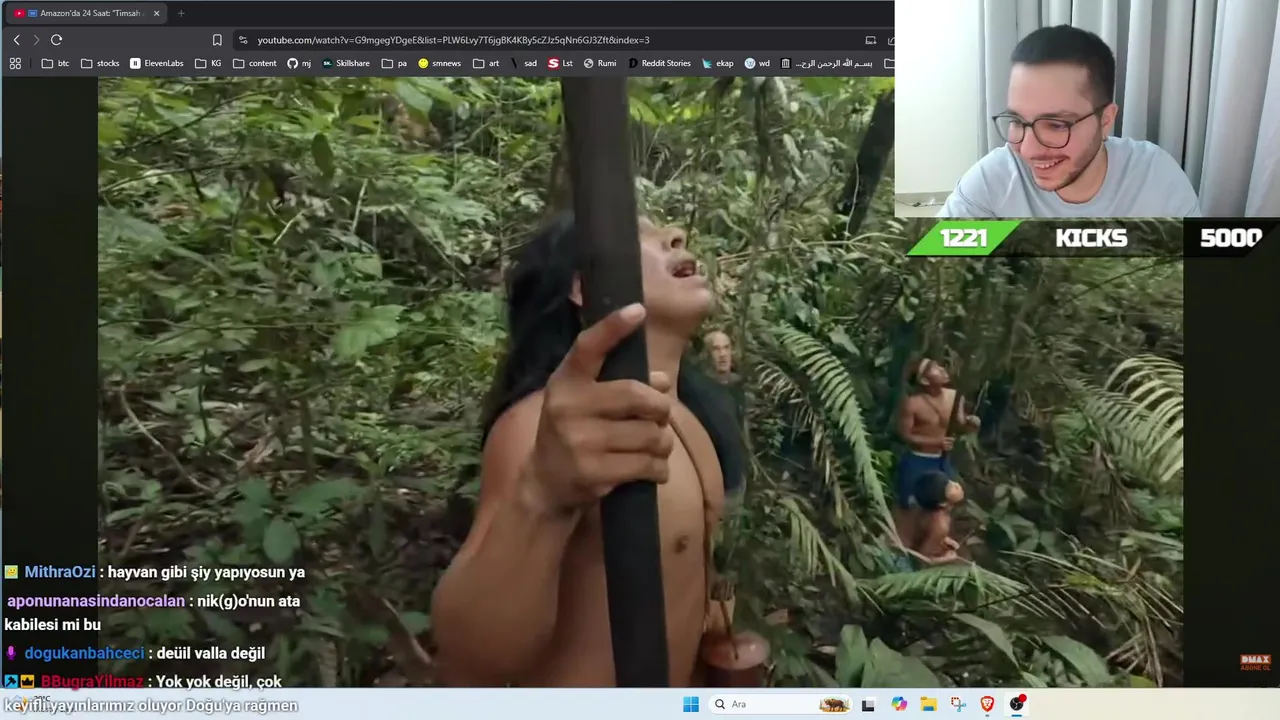Close the Amazon'da 24 Saat tab
The width and height of the screenshot is (1280, 720).
click(x=156, y=13)
